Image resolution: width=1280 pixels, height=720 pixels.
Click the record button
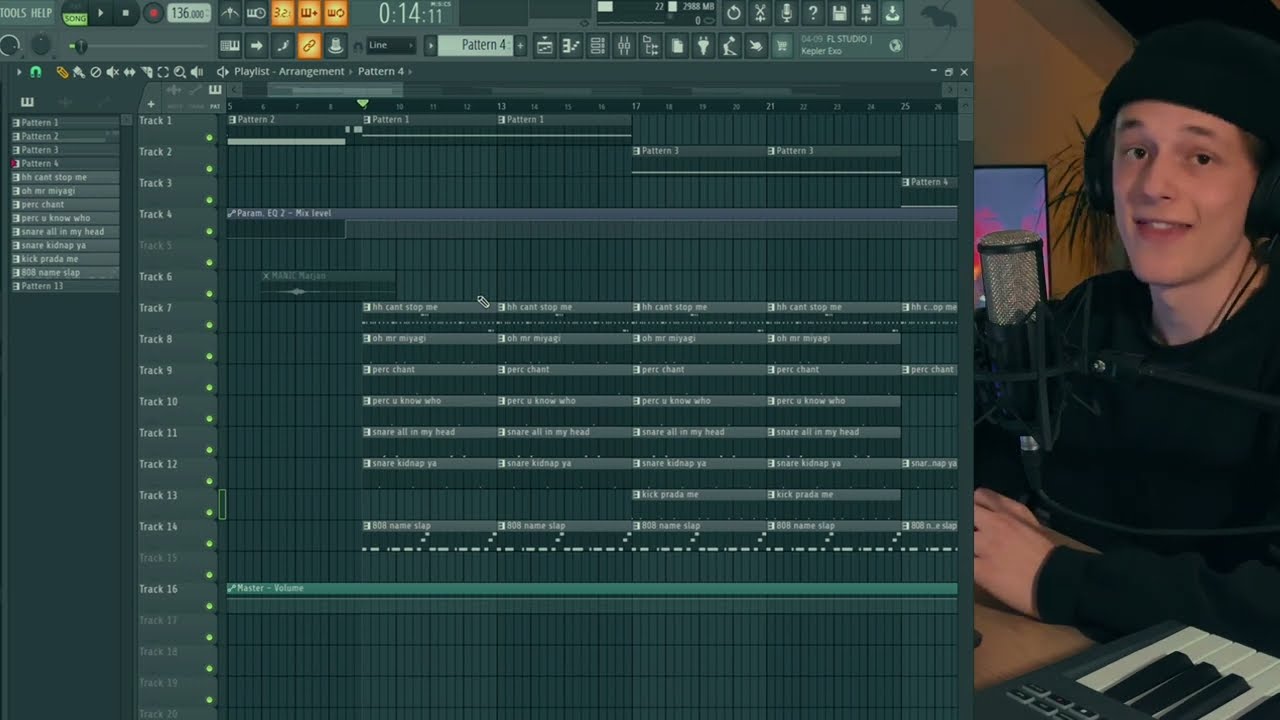tap(153, 13)
